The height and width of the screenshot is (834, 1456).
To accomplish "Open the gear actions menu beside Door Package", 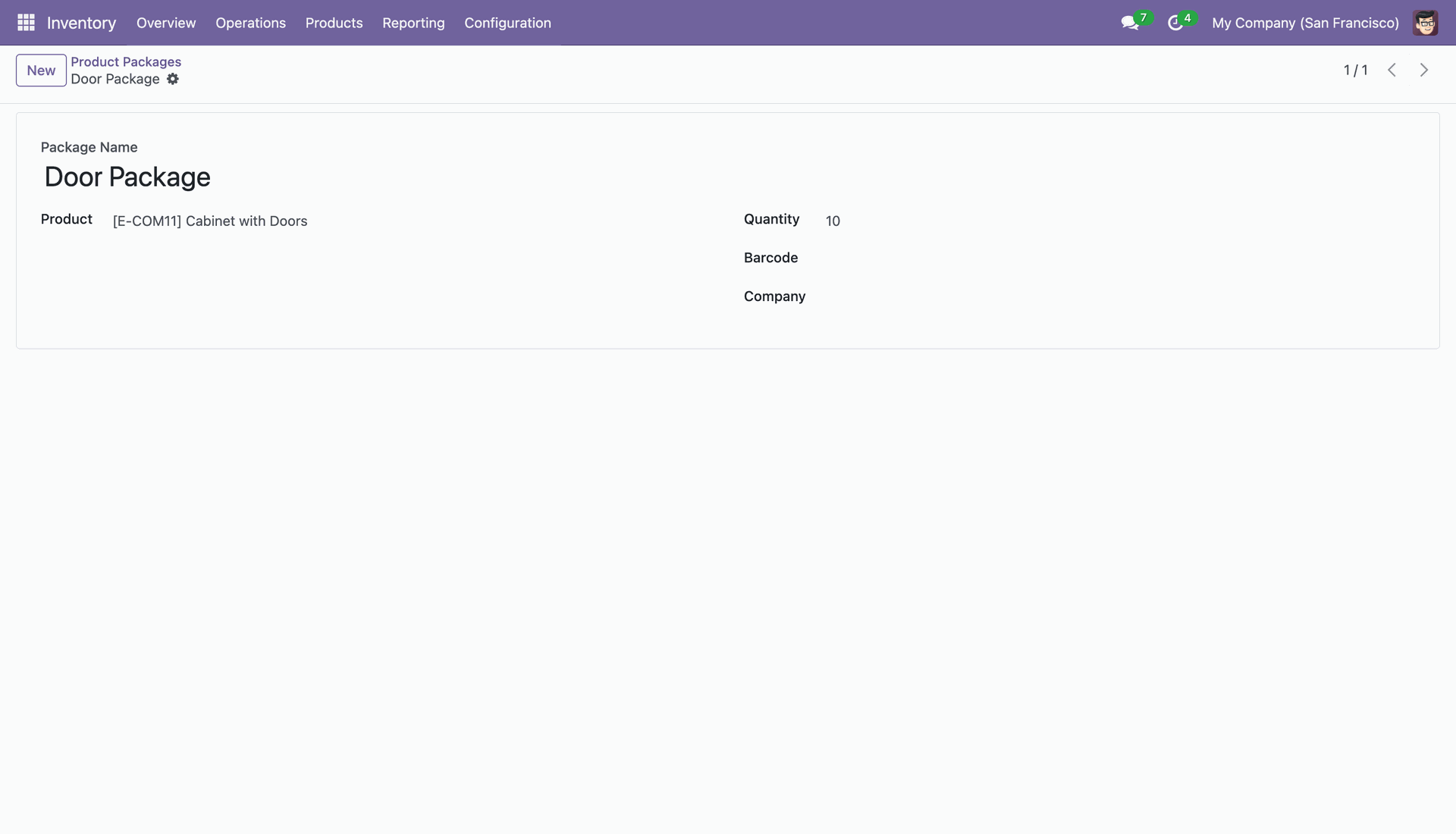I will tap(173, 79).
